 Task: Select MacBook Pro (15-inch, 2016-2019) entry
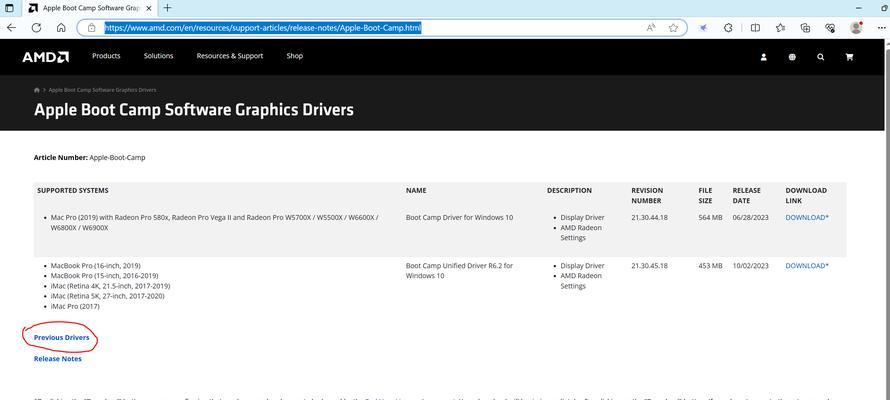(x=104, y=276)
